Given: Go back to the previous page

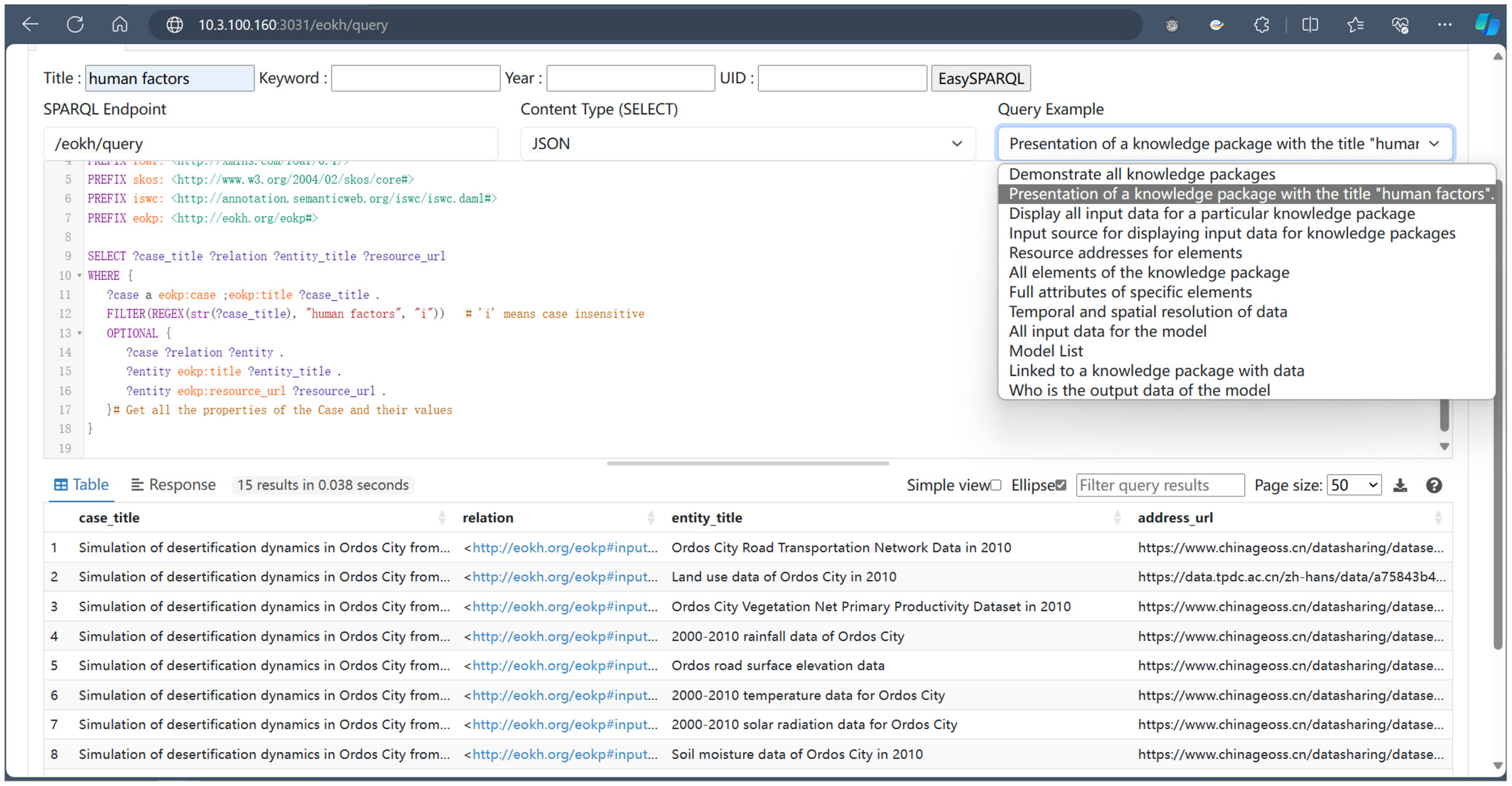Looking at the screenshot, I should (30, 25).
